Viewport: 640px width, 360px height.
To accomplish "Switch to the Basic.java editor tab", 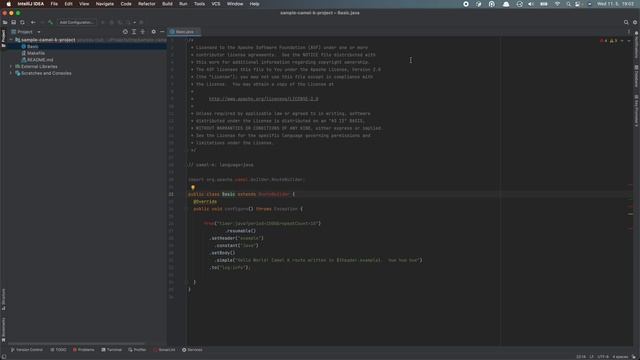I will coord(183,32).
